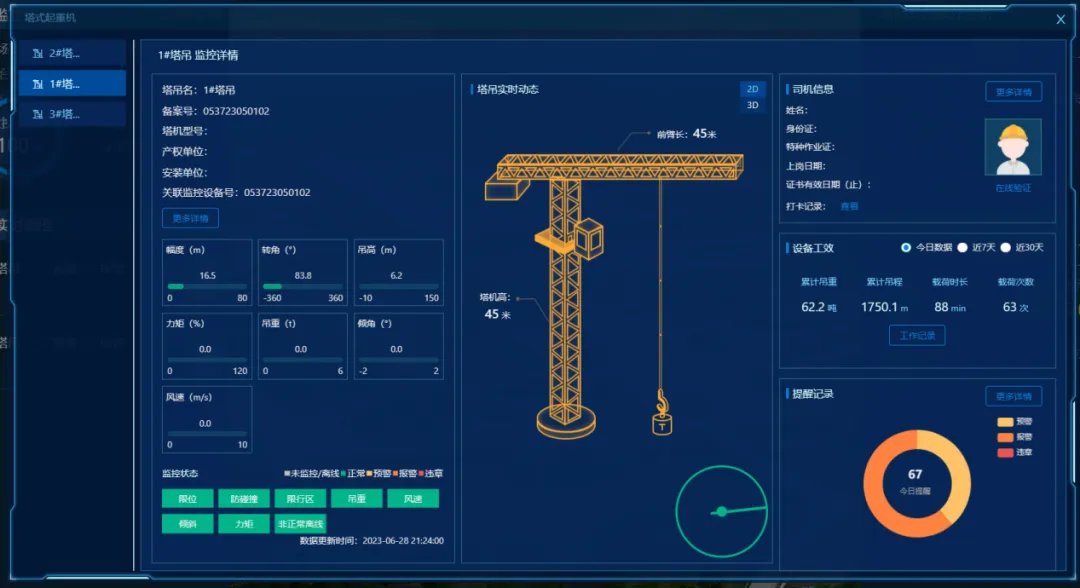Image resolution: width=1080 pixels, height=588 pixels.
Task: Open 更多详情 in reminder records panel
Action: [x=1013, y=396]
